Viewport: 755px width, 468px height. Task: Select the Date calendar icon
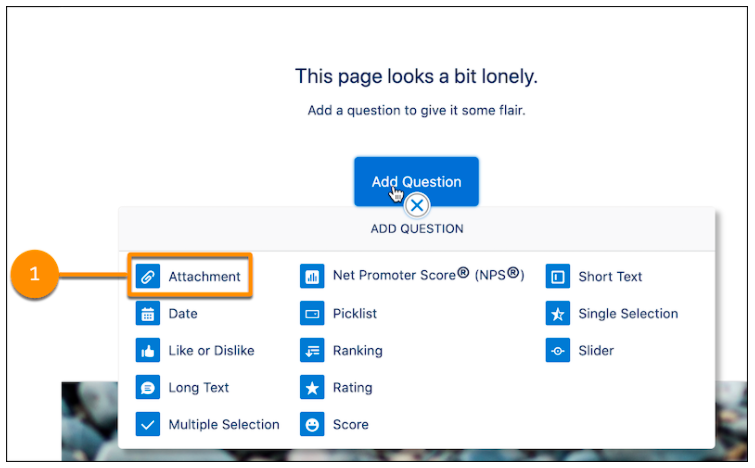pyautogui.click(x=148, y=313)
